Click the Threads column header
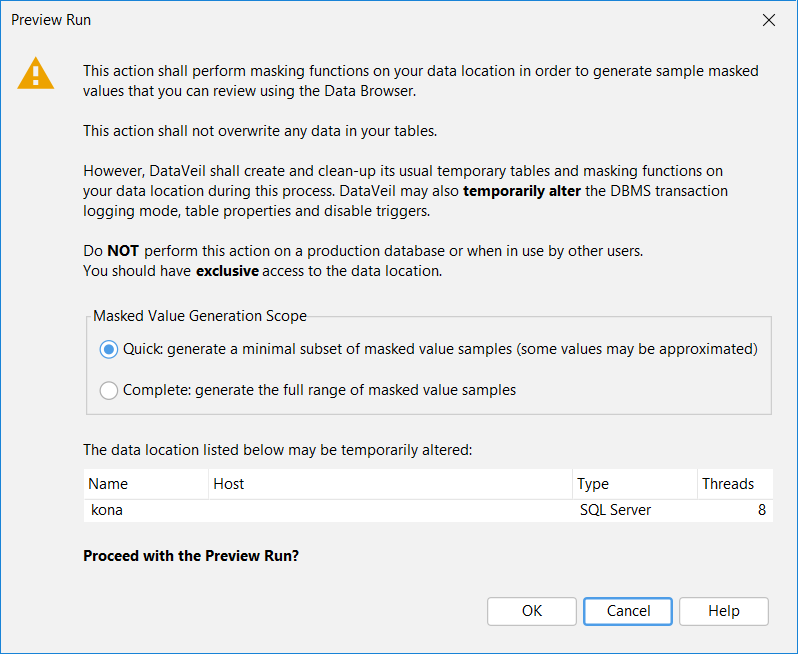The image size is (798, 654). 735,484
